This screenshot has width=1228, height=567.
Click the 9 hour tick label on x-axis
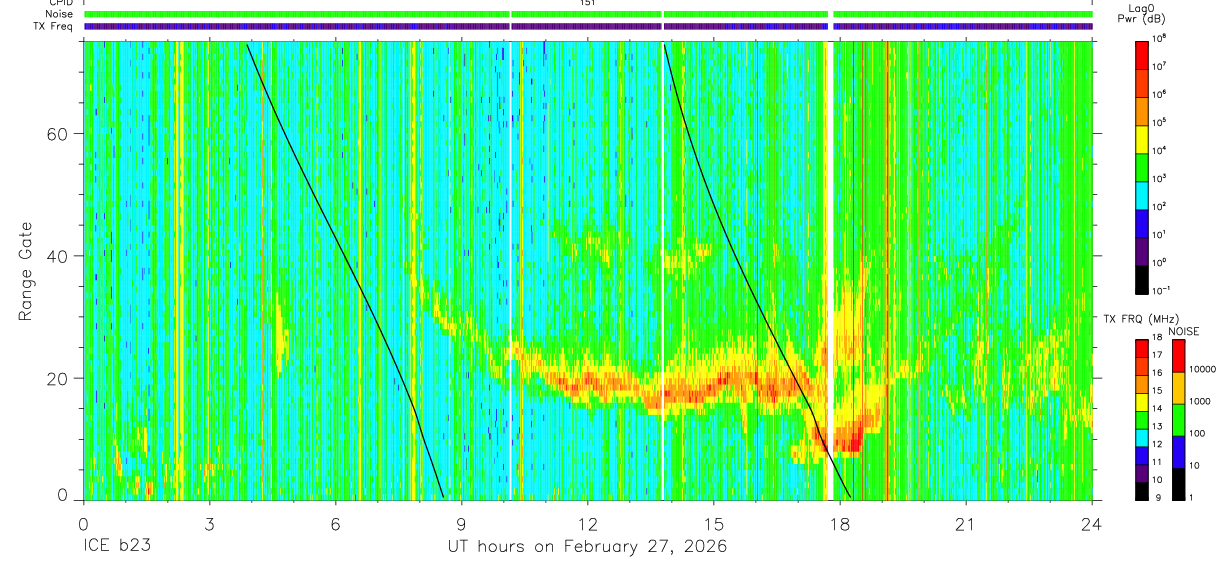pos(462,524)
